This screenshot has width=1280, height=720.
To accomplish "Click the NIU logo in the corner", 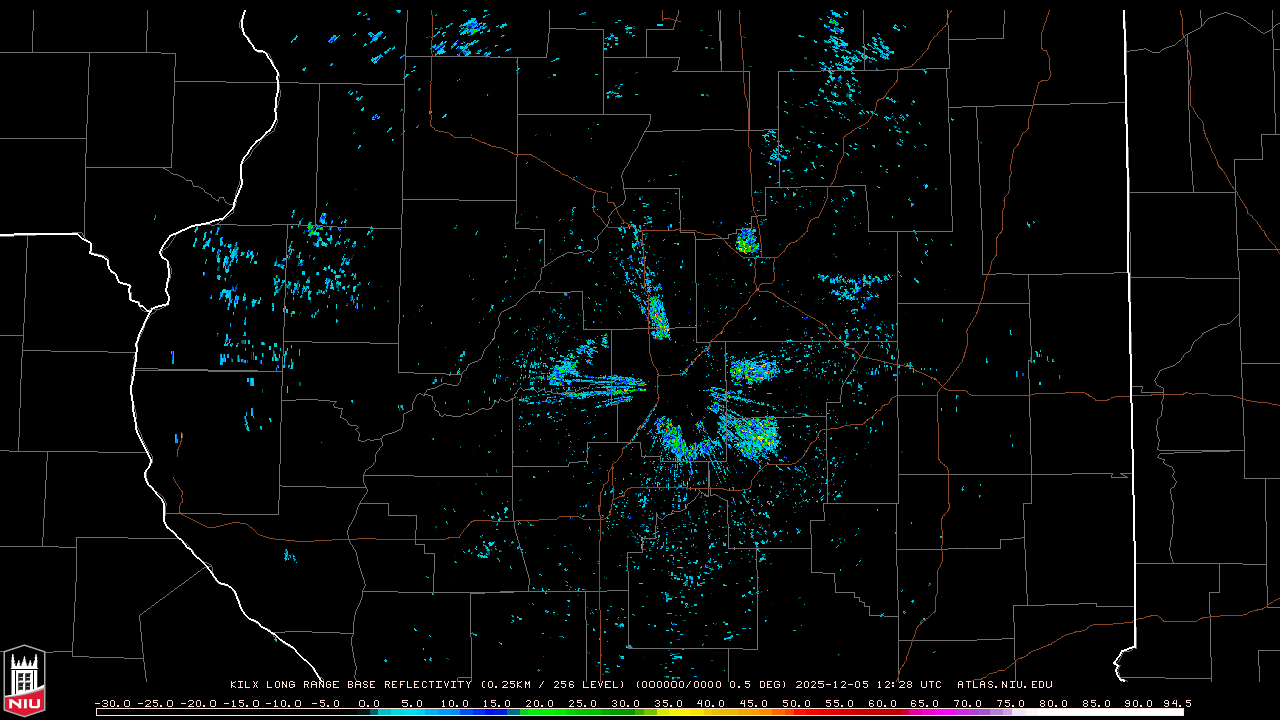I will click(24, 681).
